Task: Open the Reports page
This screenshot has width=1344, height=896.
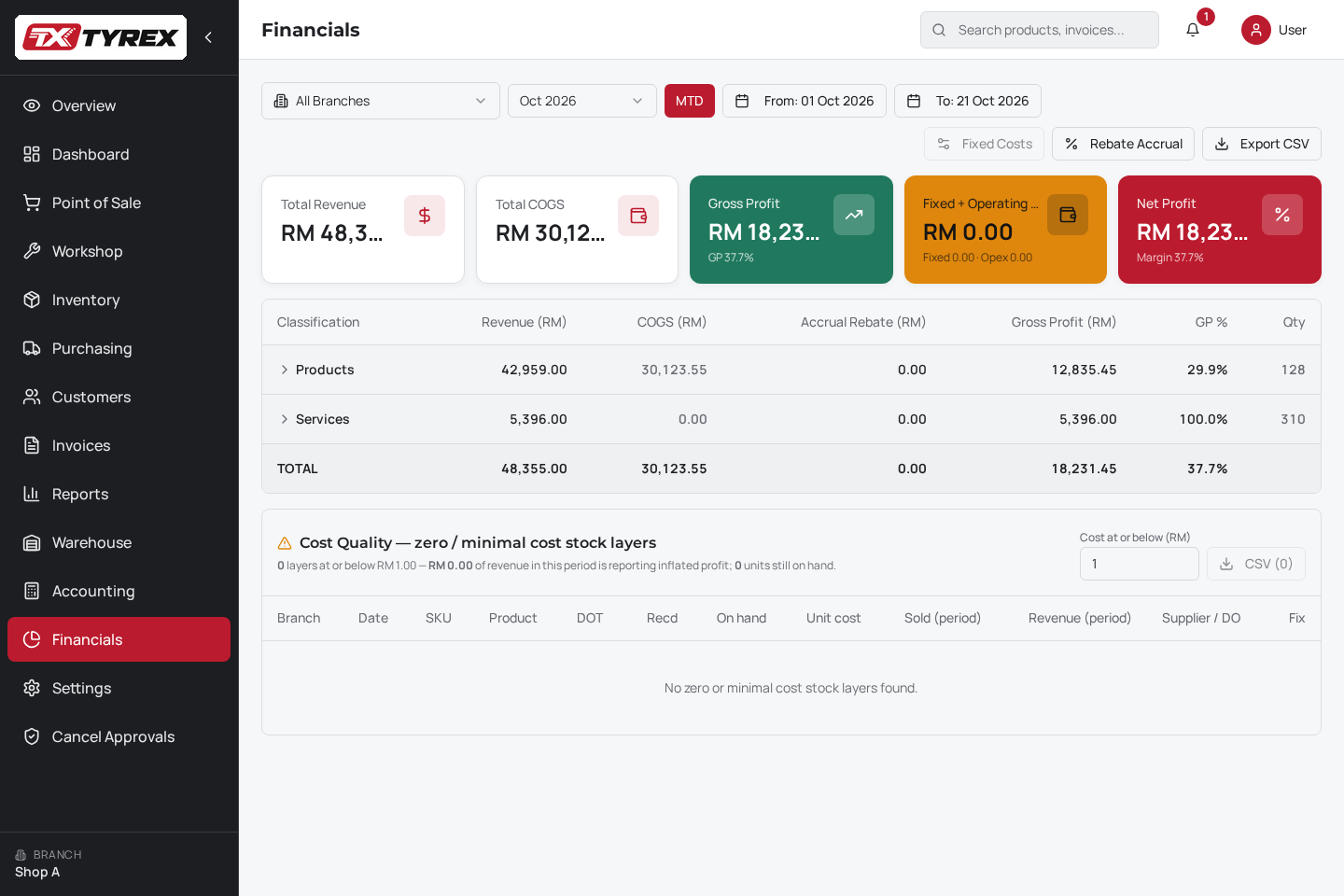Action: click(119, 494)
